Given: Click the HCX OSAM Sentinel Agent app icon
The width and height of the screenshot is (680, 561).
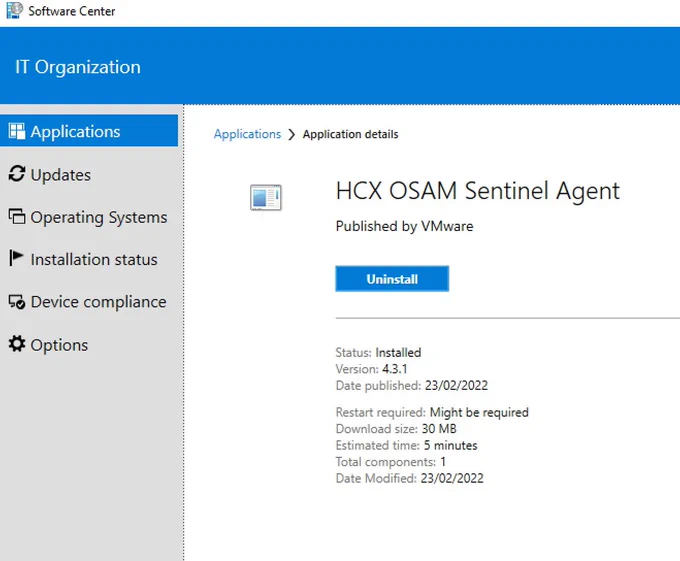Looking at the screenshot, I should point(266,197).
